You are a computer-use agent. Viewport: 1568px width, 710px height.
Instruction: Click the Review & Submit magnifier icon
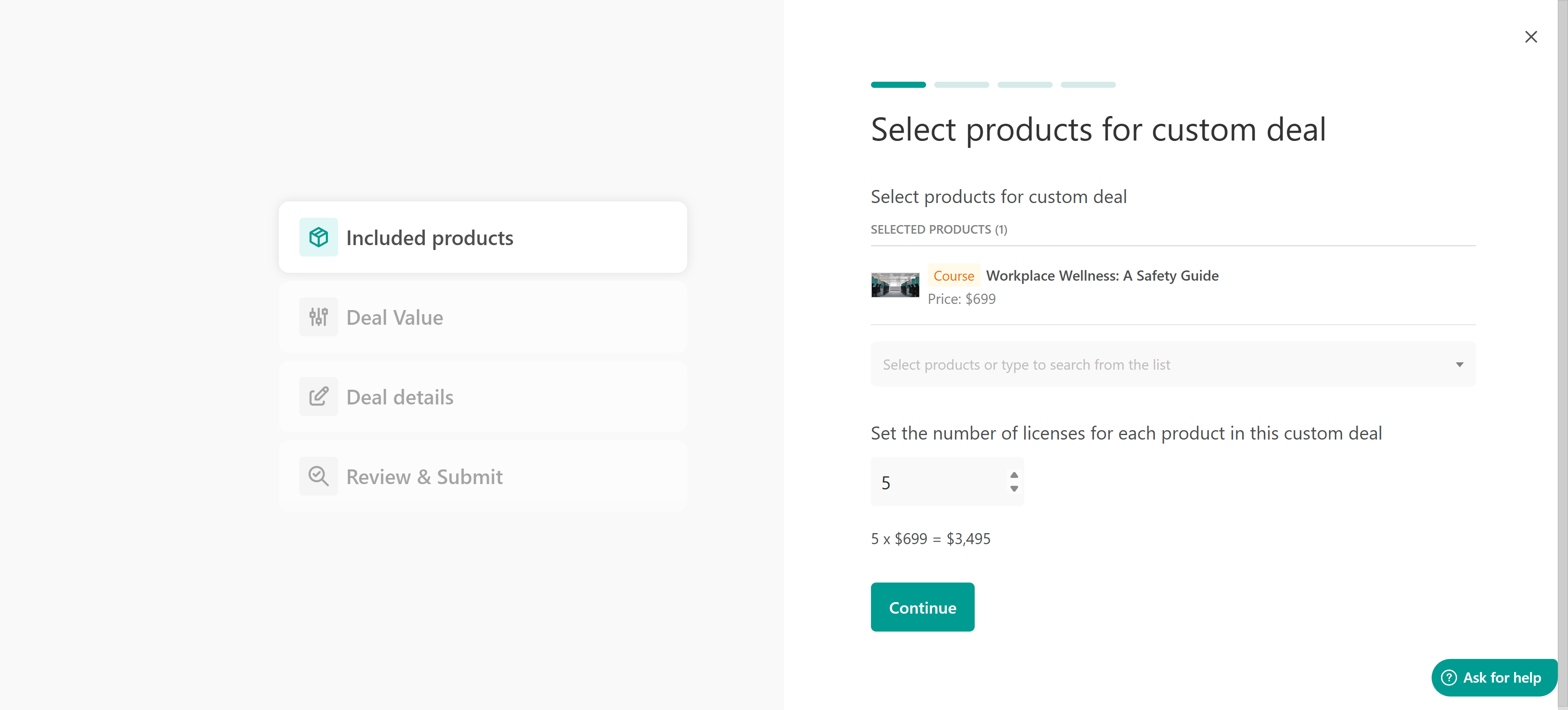(x=318, y=476)
